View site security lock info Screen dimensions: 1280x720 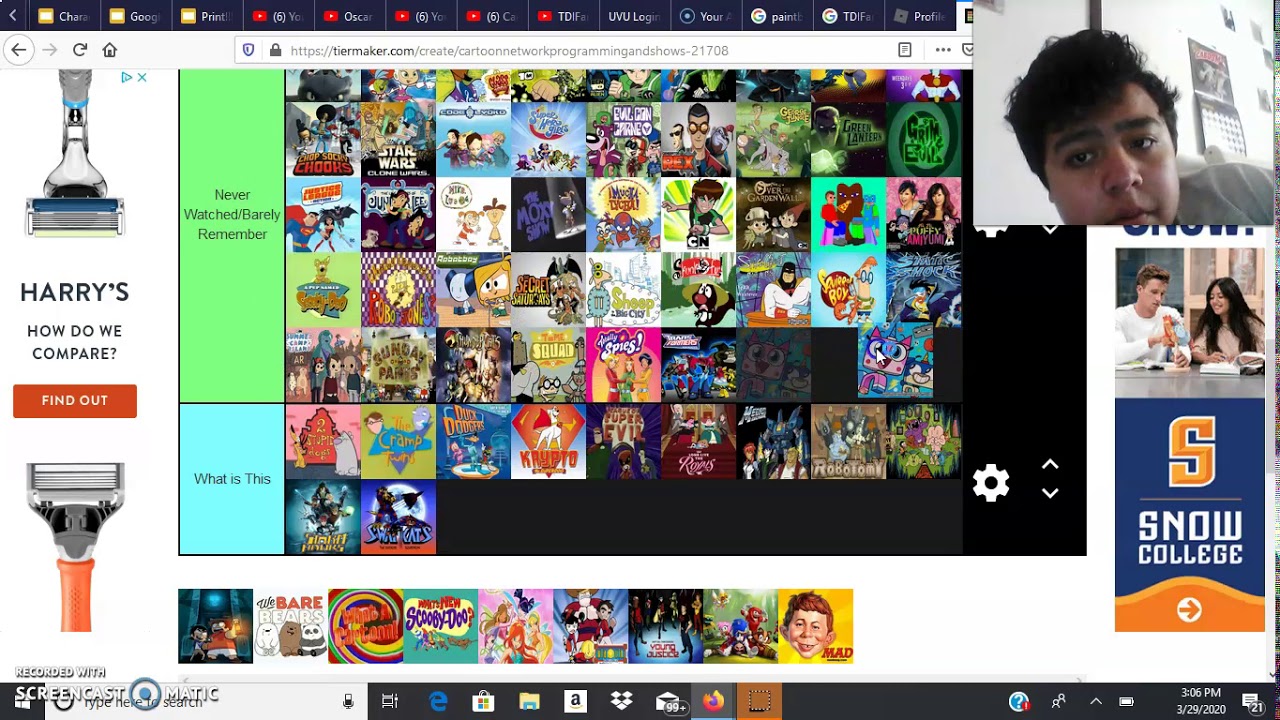(x=273, y=50)
